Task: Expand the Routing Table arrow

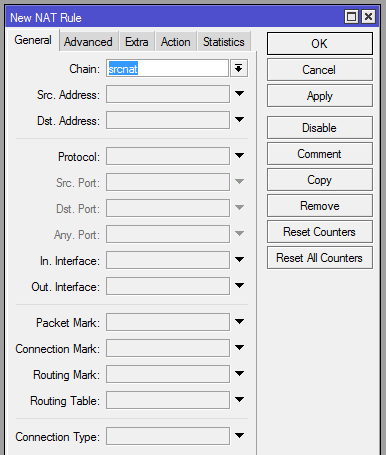Action: coord(239,400)
